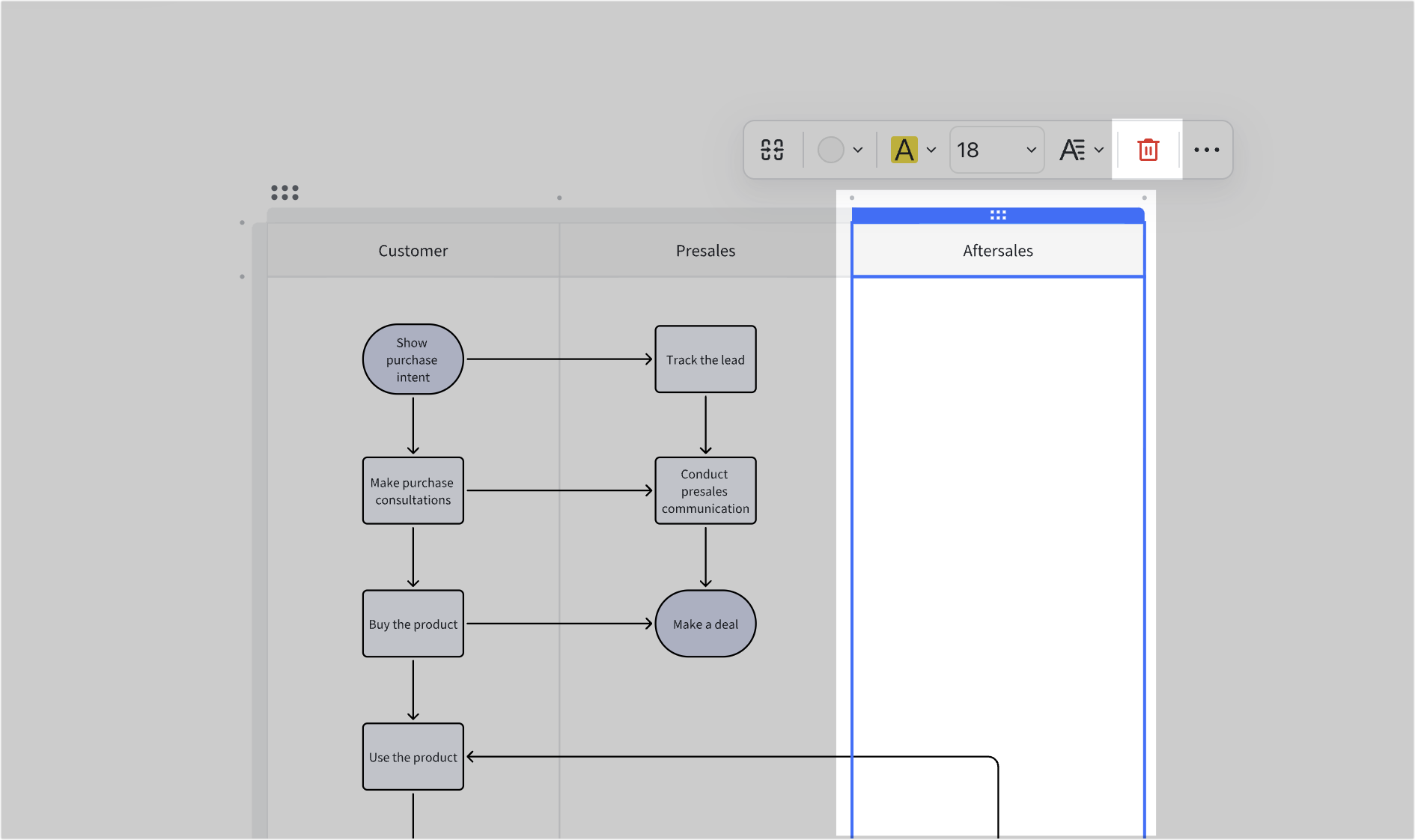The height and width of the screenshot is (840, 1415).
Task: Click the Customer lane title
Action: 413,250
